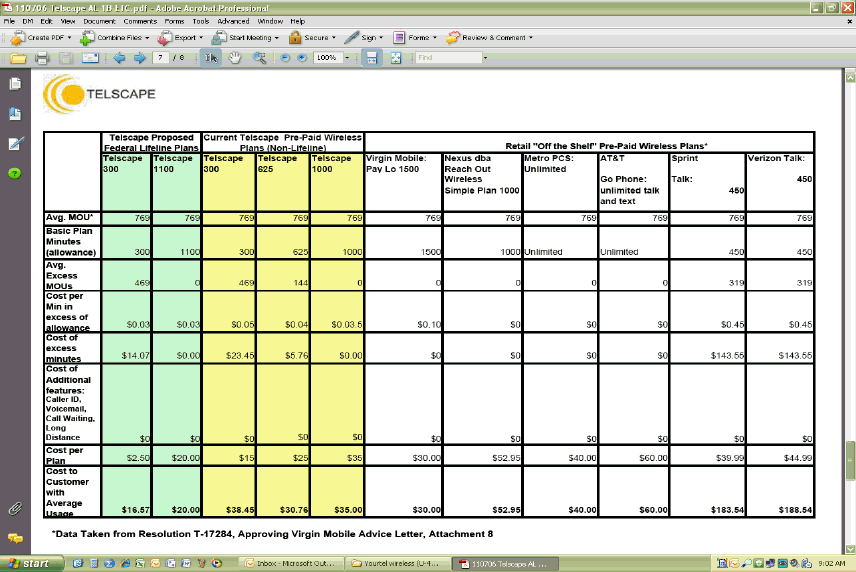Open the Window menu
This screenshot has width=856, height=572.
point(270,21)
